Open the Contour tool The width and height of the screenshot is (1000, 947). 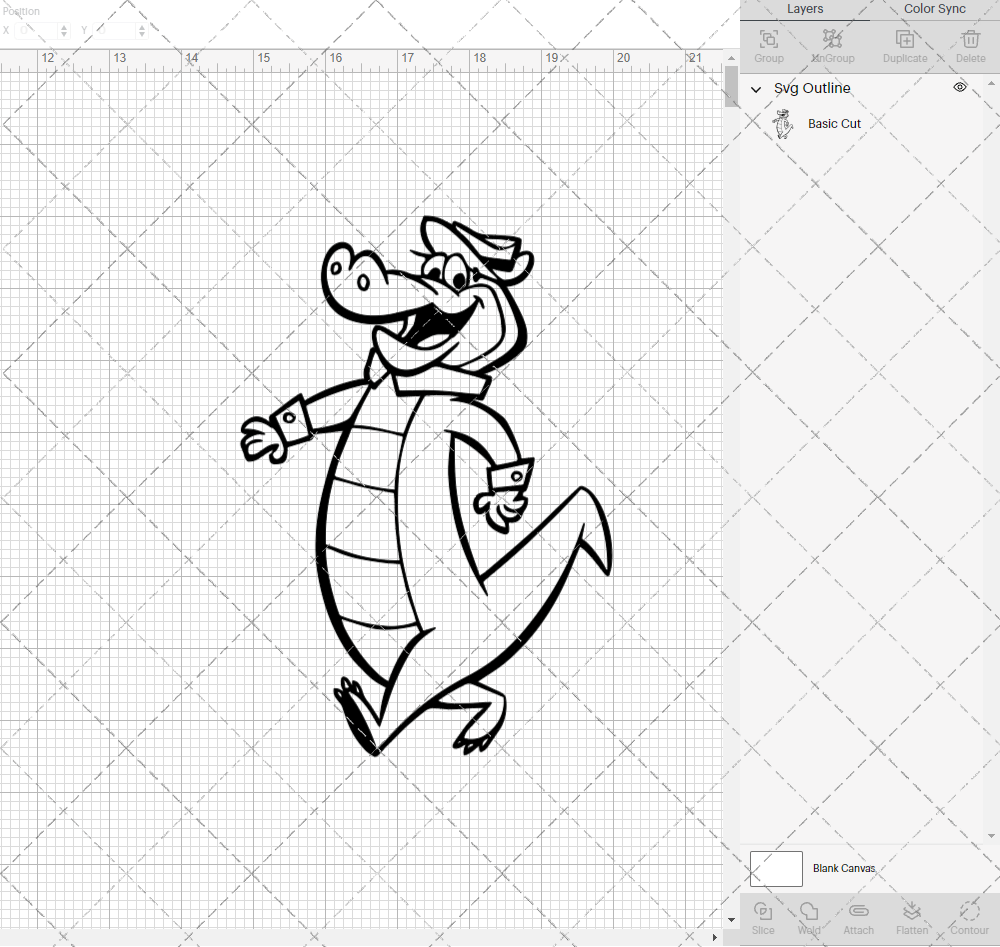pos(968,917)
